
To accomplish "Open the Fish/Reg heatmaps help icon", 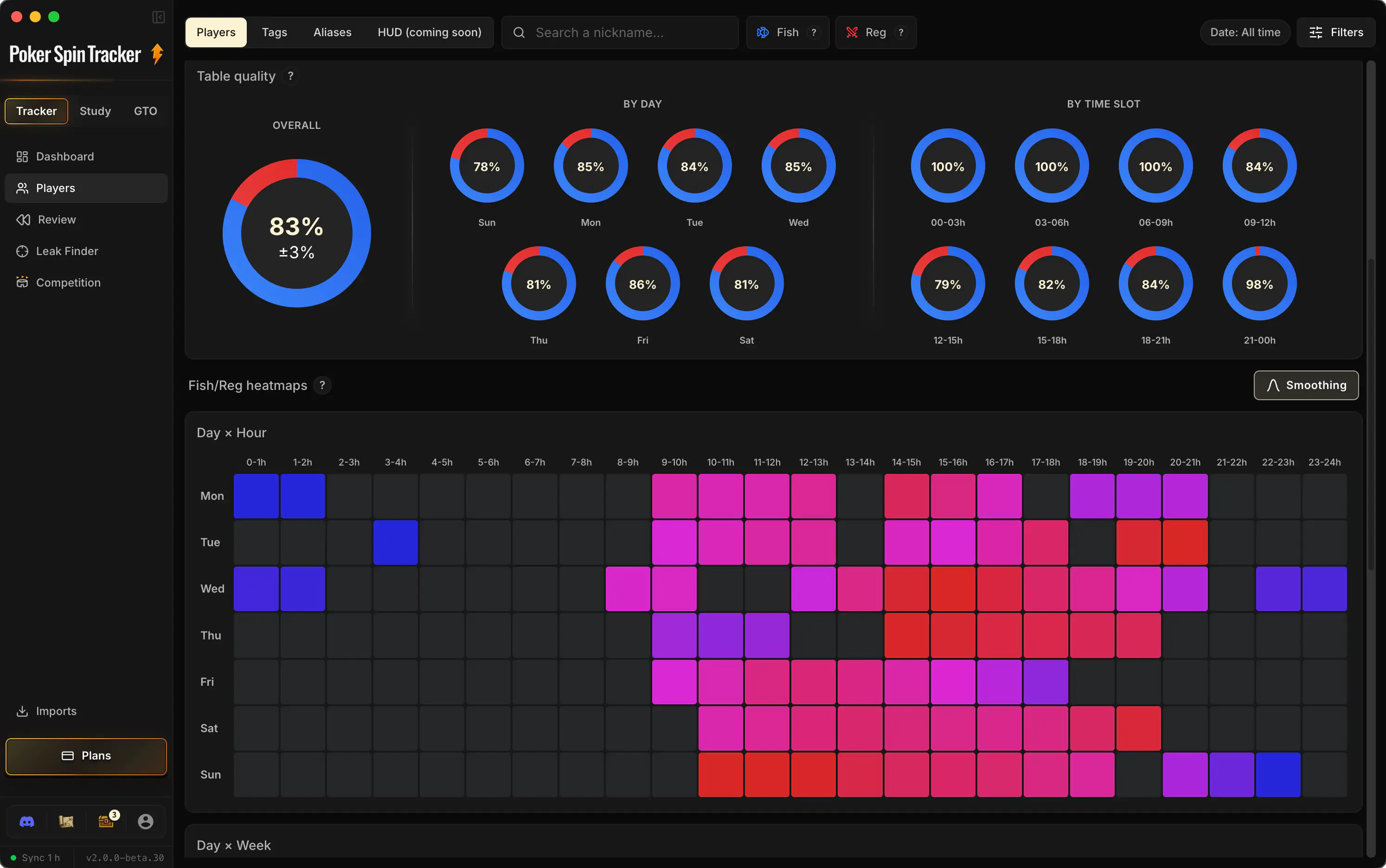I will (322, 385).
